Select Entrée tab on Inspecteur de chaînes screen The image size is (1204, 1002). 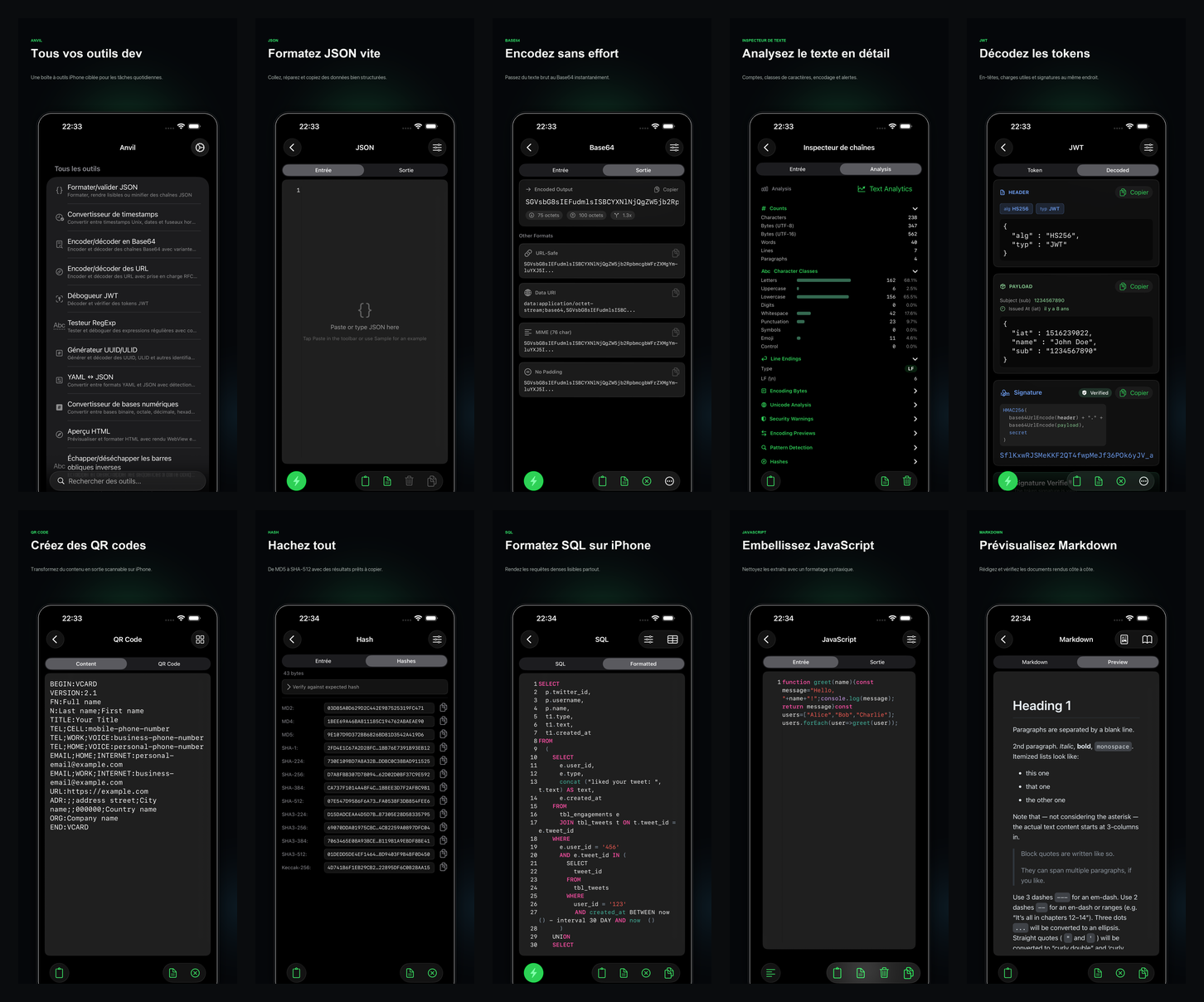798,169
